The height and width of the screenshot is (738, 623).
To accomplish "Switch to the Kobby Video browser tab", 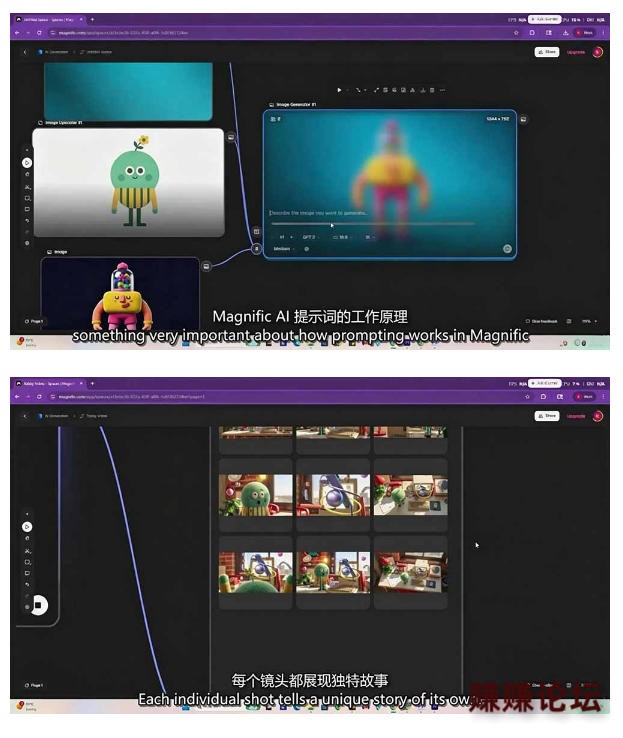I will tap(49, 384).
